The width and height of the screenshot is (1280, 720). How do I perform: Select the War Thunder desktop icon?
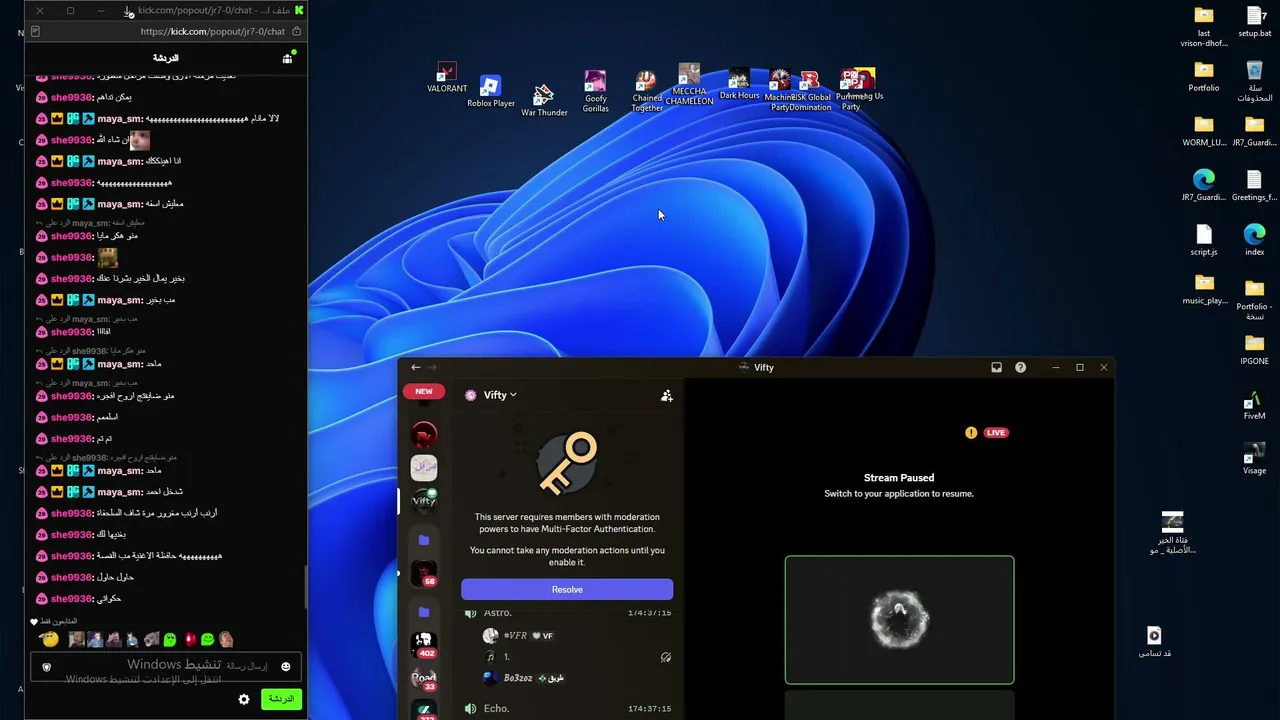[x=544, y=100]
